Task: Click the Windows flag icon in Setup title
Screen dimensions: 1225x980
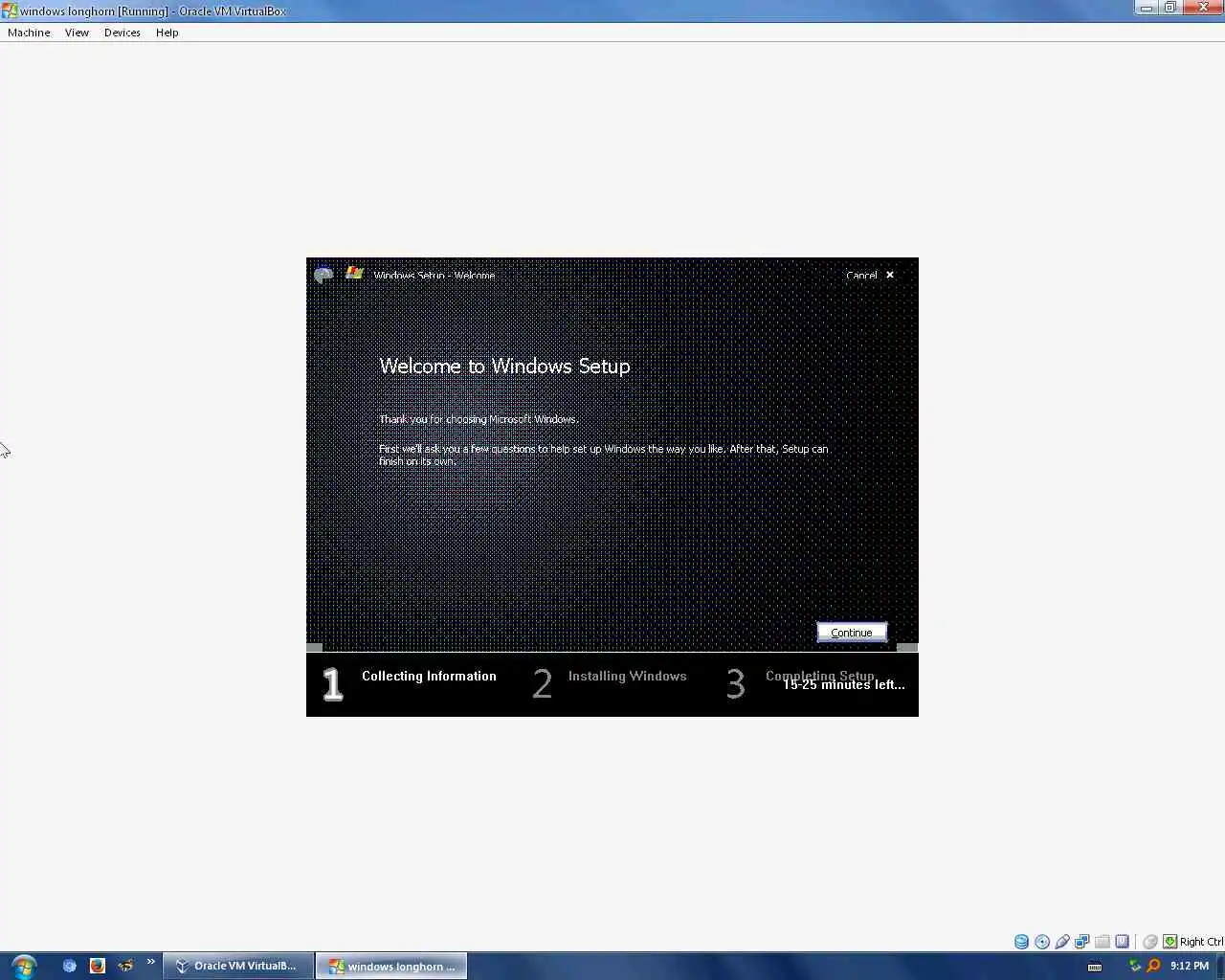Action: (354, 273)
